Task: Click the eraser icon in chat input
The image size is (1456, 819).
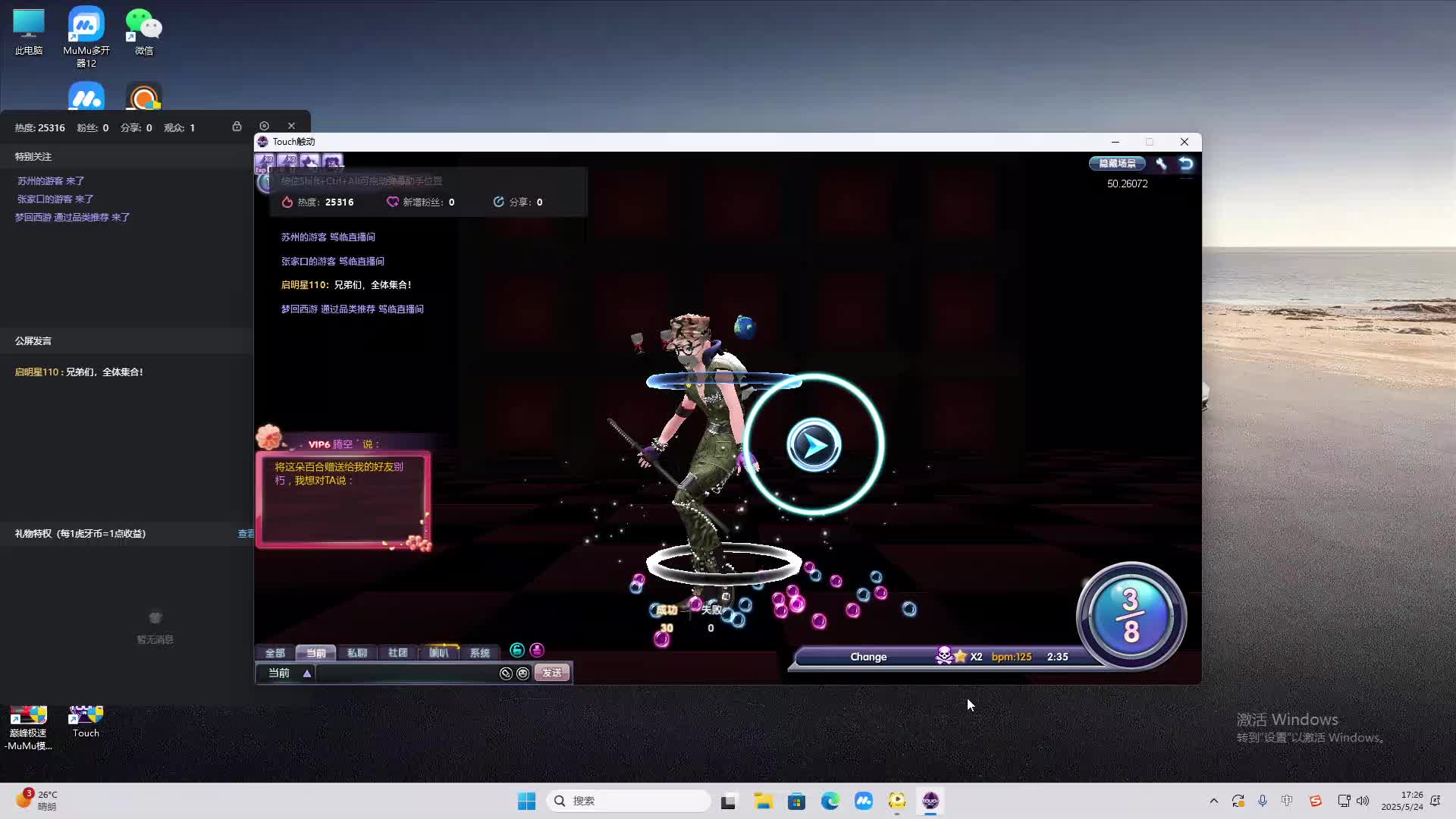Action: click(506, 673)
